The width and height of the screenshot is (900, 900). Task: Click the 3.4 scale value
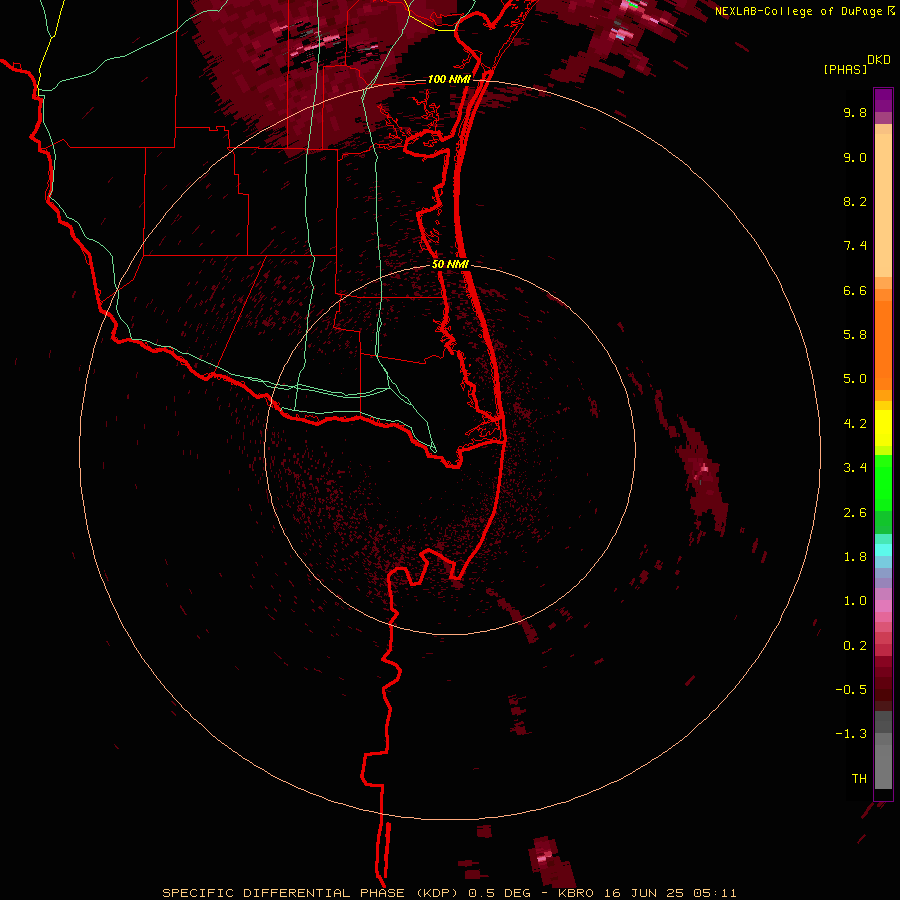pos(855,468)
